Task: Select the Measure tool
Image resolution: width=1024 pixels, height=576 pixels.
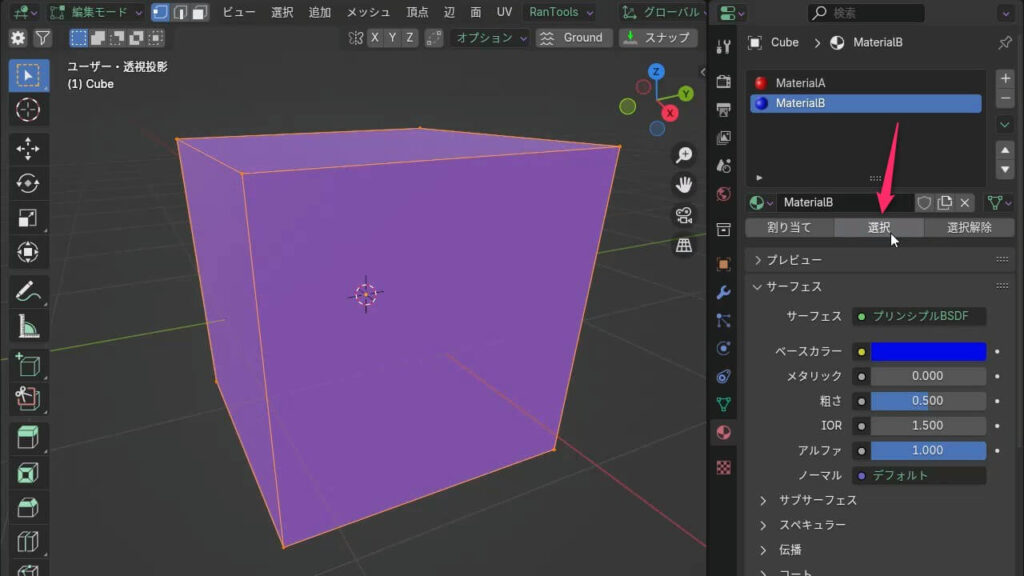Action: click(x=28, y=326)
